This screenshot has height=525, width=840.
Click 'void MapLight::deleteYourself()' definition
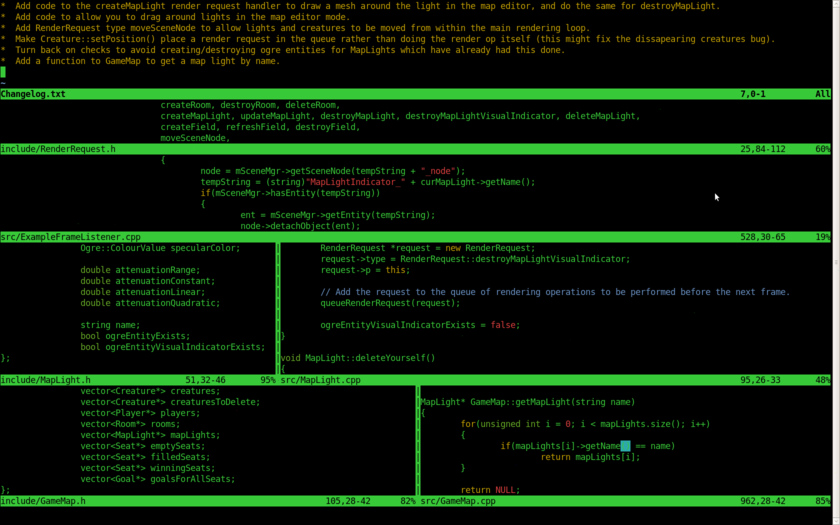[358, 358]
